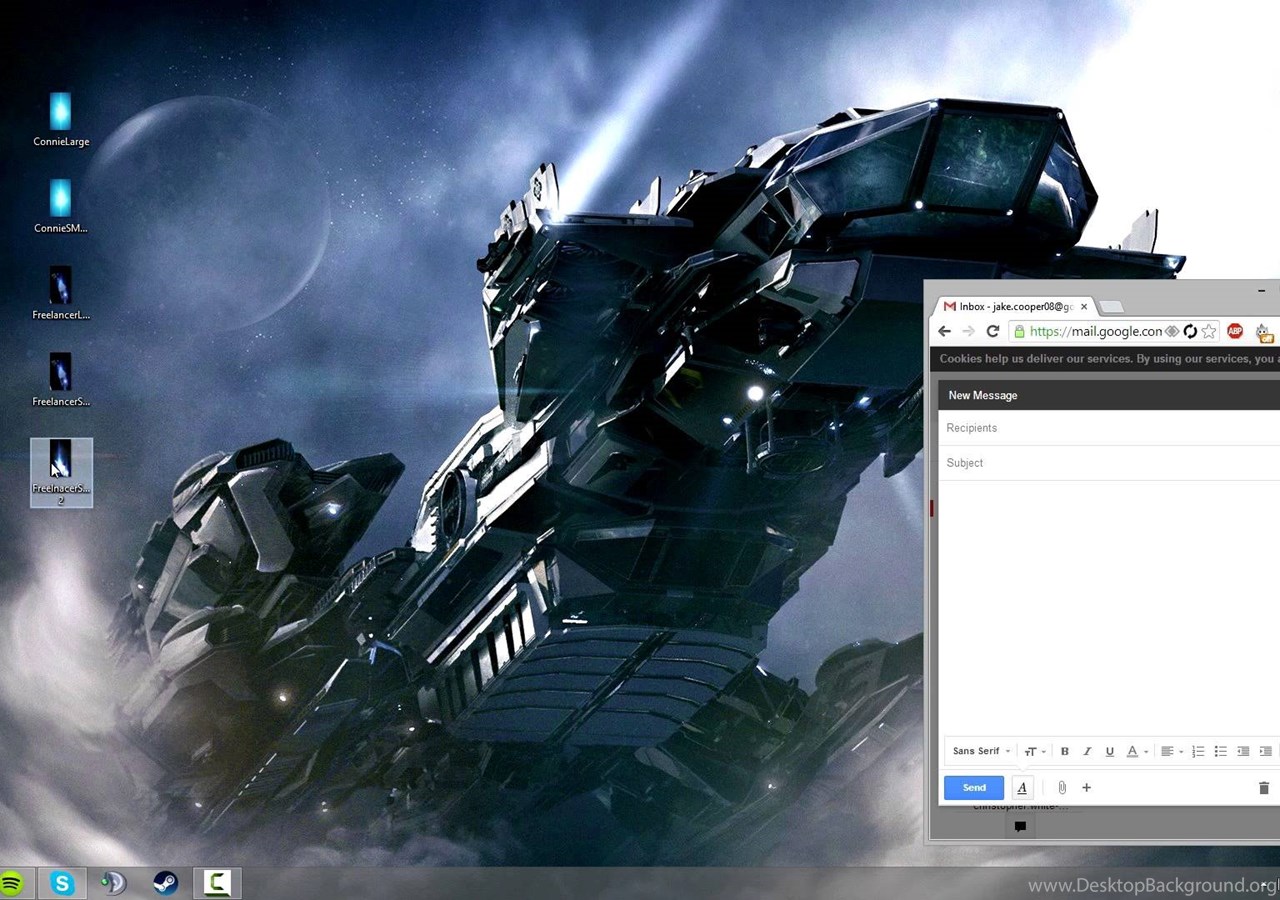Insert a numbered list
Viewport: 1280px width, 900px height.
[1198, 751]
